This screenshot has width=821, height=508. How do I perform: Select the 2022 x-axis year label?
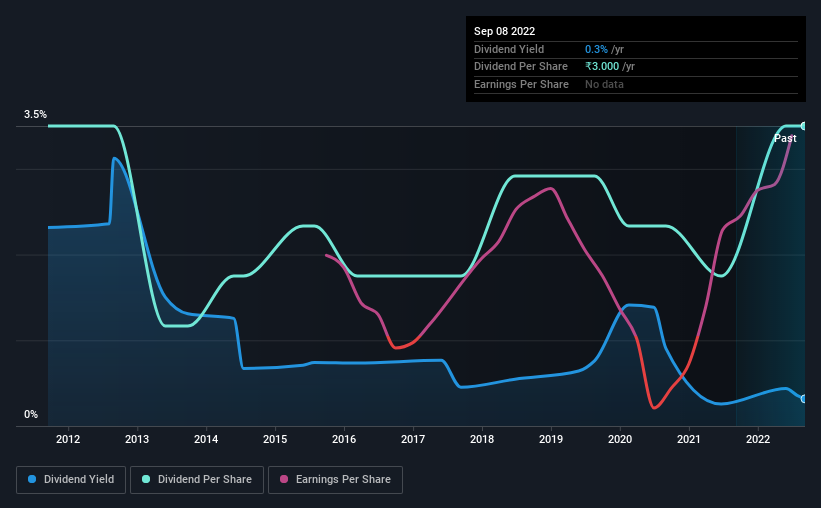click(758, 439)
